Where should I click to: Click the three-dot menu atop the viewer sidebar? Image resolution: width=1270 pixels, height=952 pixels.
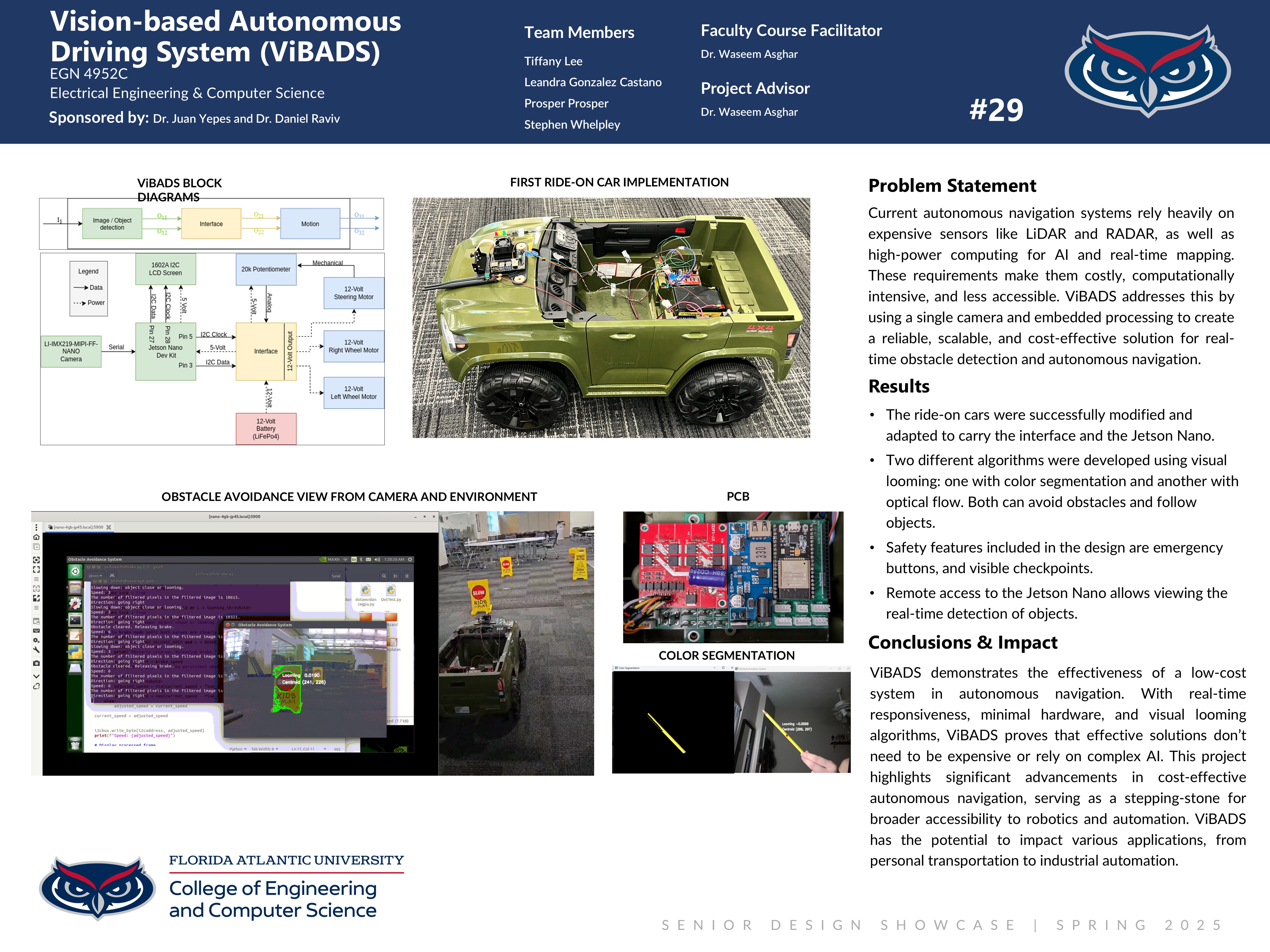(36, 527)
